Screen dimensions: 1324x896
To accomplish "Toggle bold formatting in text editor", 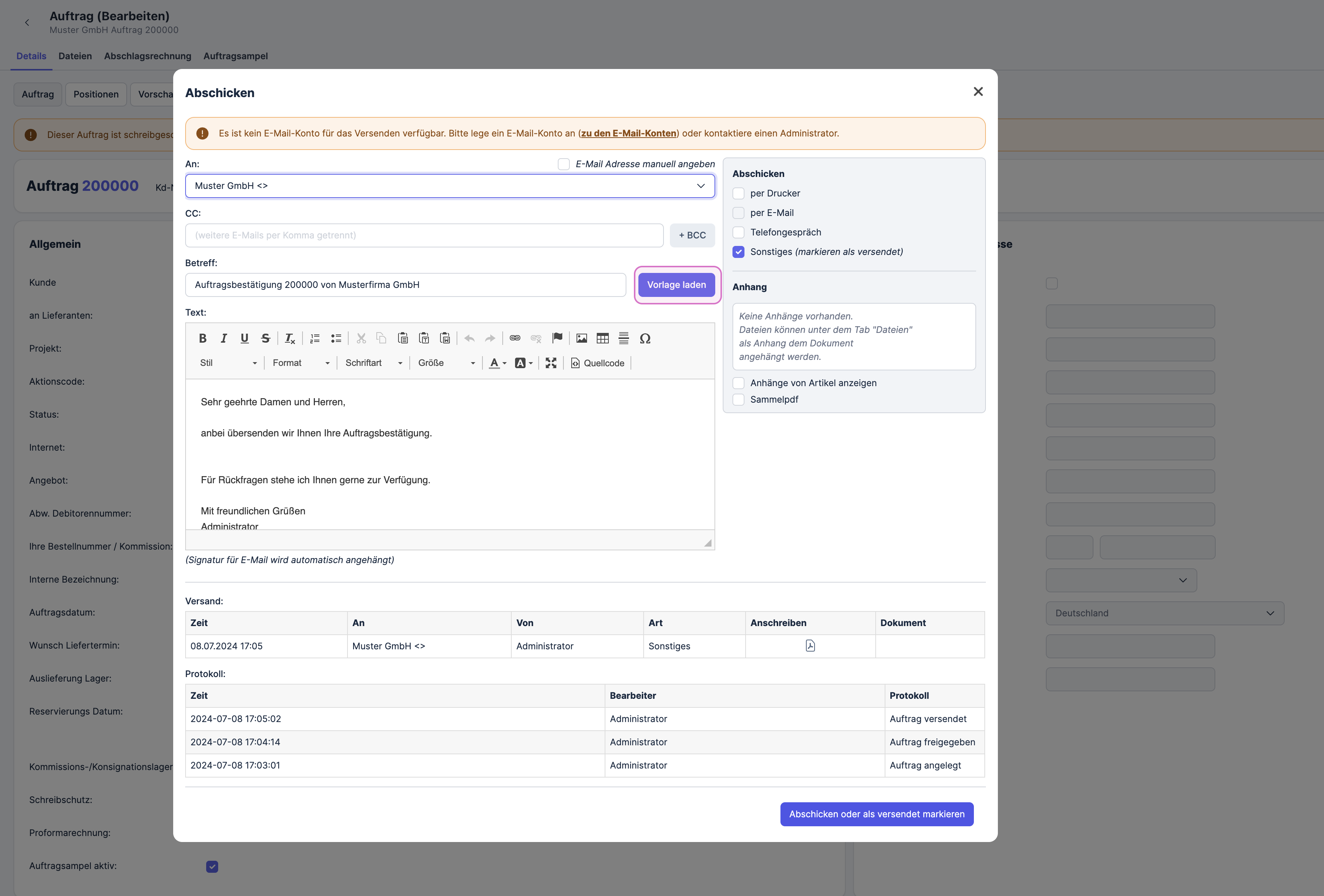I will pos(202,339).
